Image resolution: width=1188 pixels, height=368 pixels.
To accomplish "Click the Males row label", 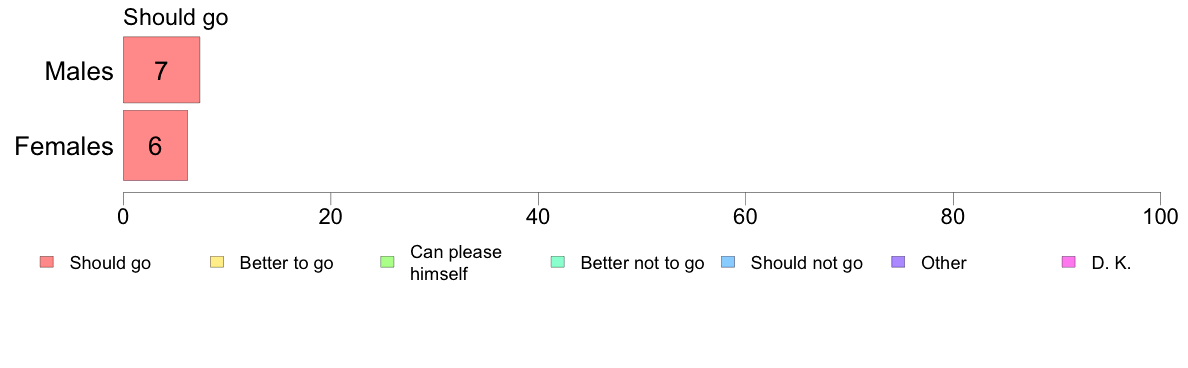I will pos(79,71).
